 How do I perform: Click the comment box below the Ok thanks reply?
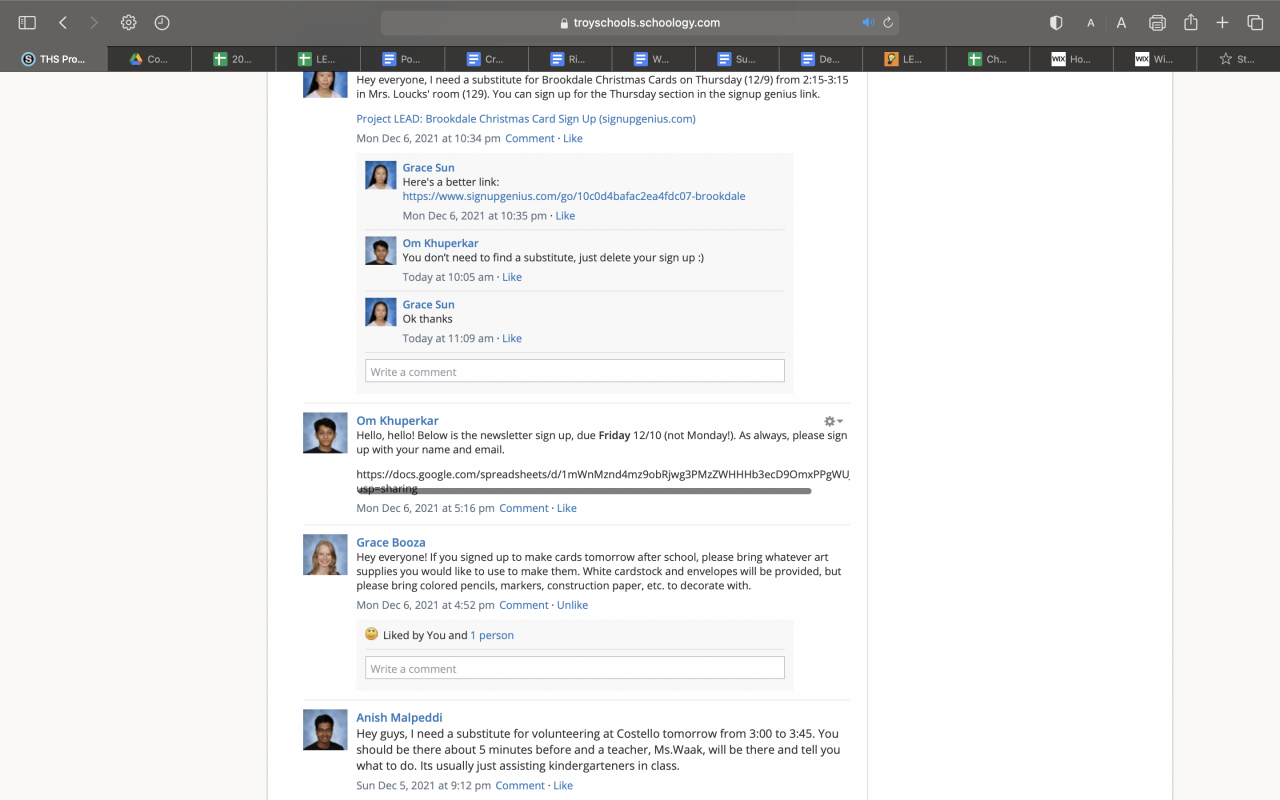(x=575, y=371)
